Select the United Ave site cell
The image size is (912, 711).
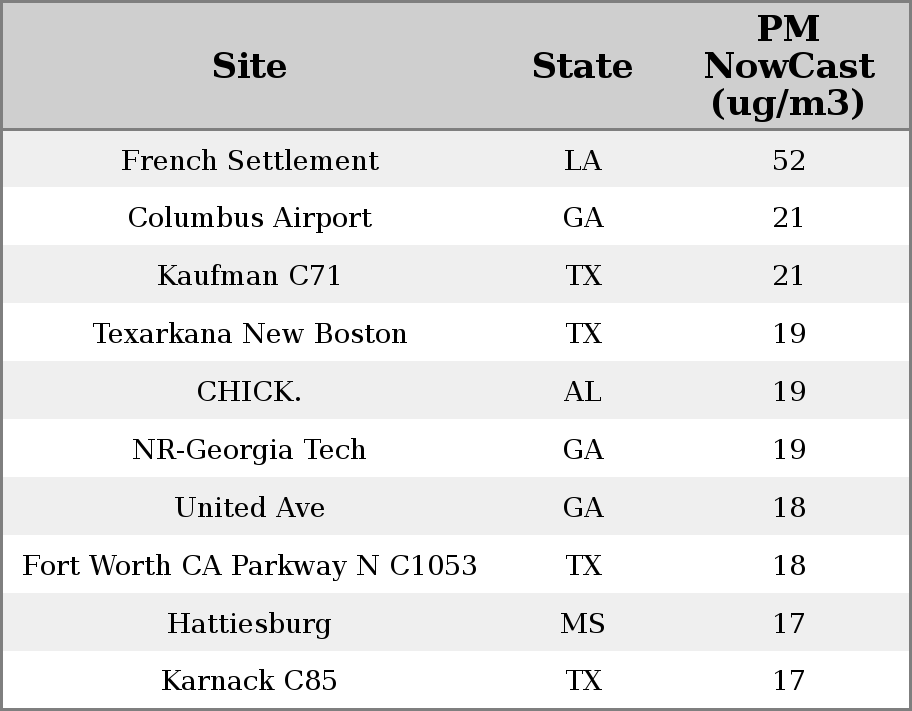click(250, 507)
